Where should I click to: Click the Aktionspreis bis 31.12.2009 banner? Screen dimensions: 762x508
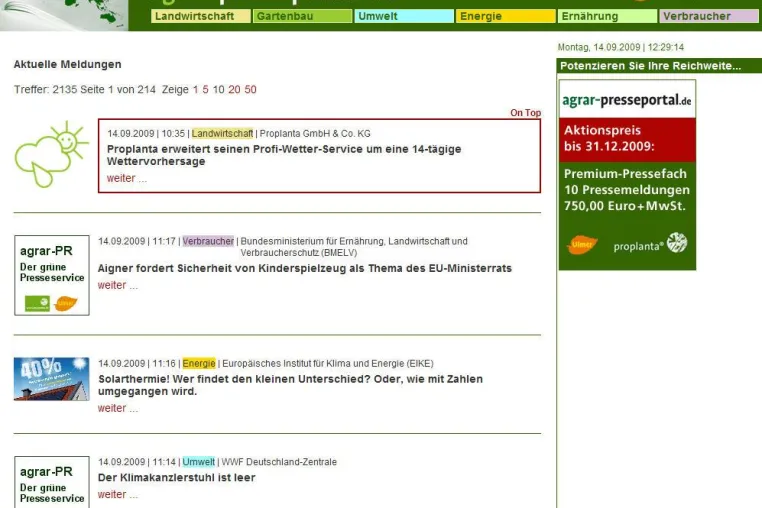pyautogui.click(x=627, y=140)
